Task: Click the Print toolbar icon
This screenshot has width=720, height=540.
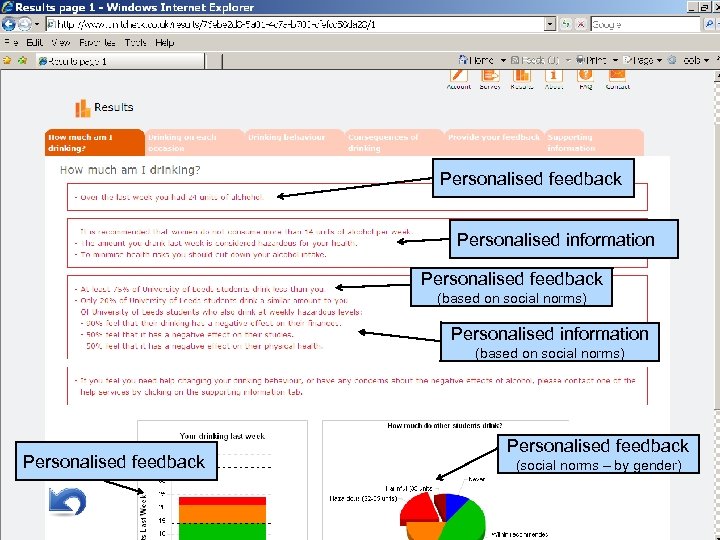Action: (x=580, y=60)
